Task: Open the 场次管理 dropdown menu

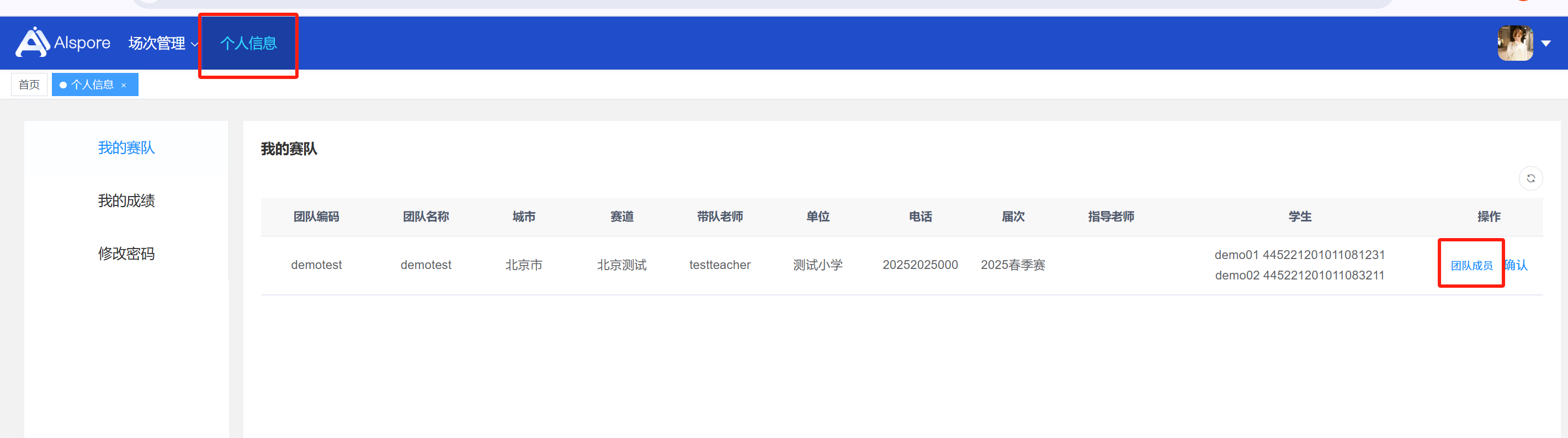Action: click(162, 43)
